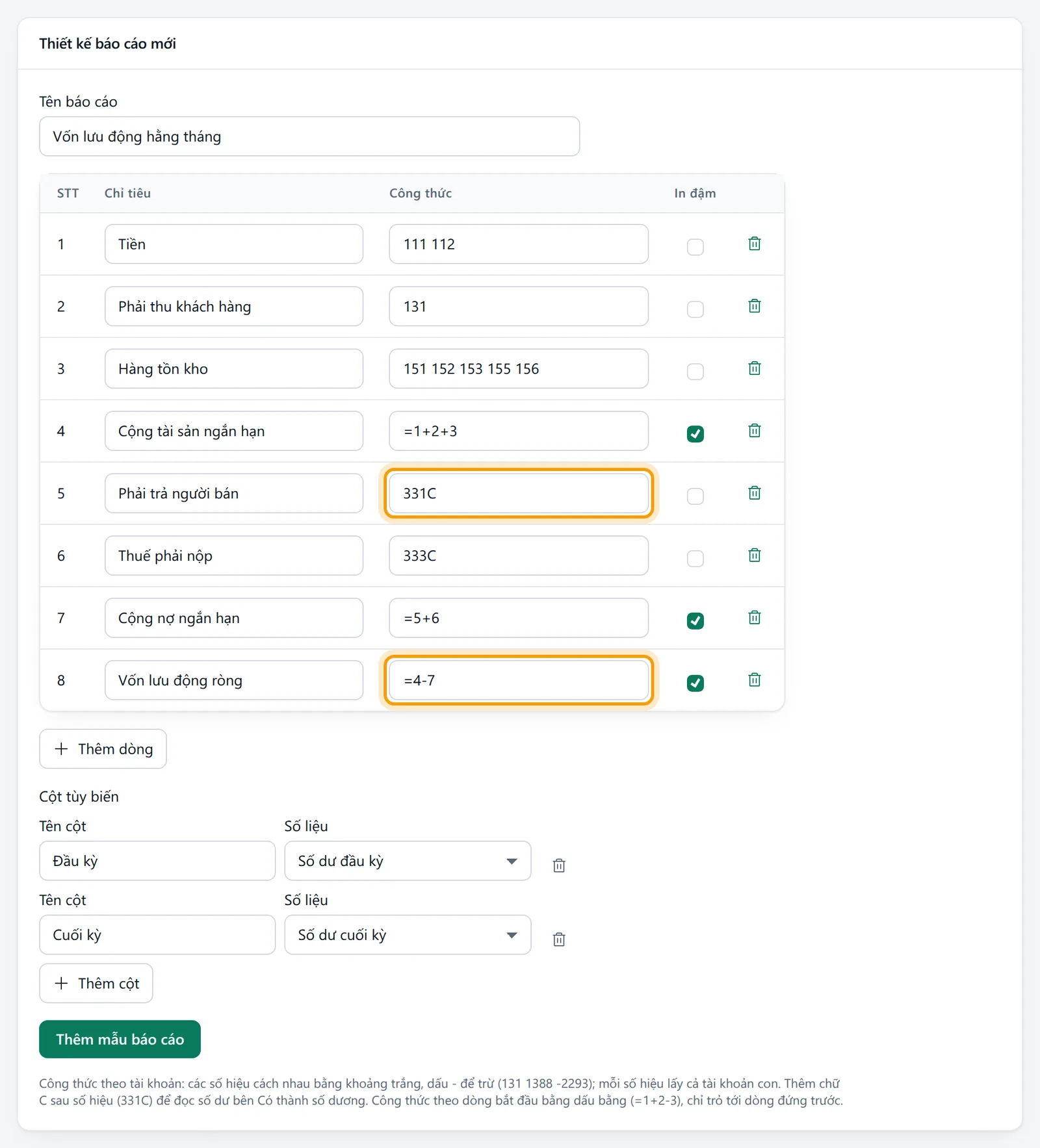Disable bold for Cộng nợ ngắn hạn
1040x1148 pixels.
pos(695,621)
